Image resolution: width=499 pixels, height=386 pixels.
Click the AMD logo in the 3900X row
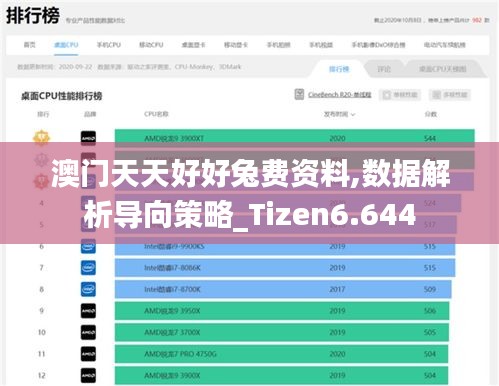coord(88,376)
